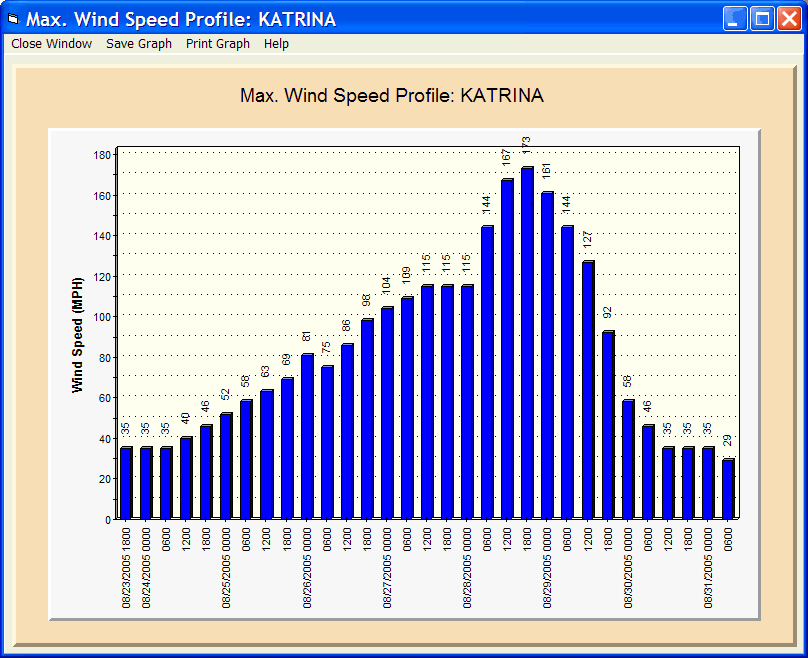Click the chart title above the graph
Screen dimensions: 808x658
[x=392, y=96]
